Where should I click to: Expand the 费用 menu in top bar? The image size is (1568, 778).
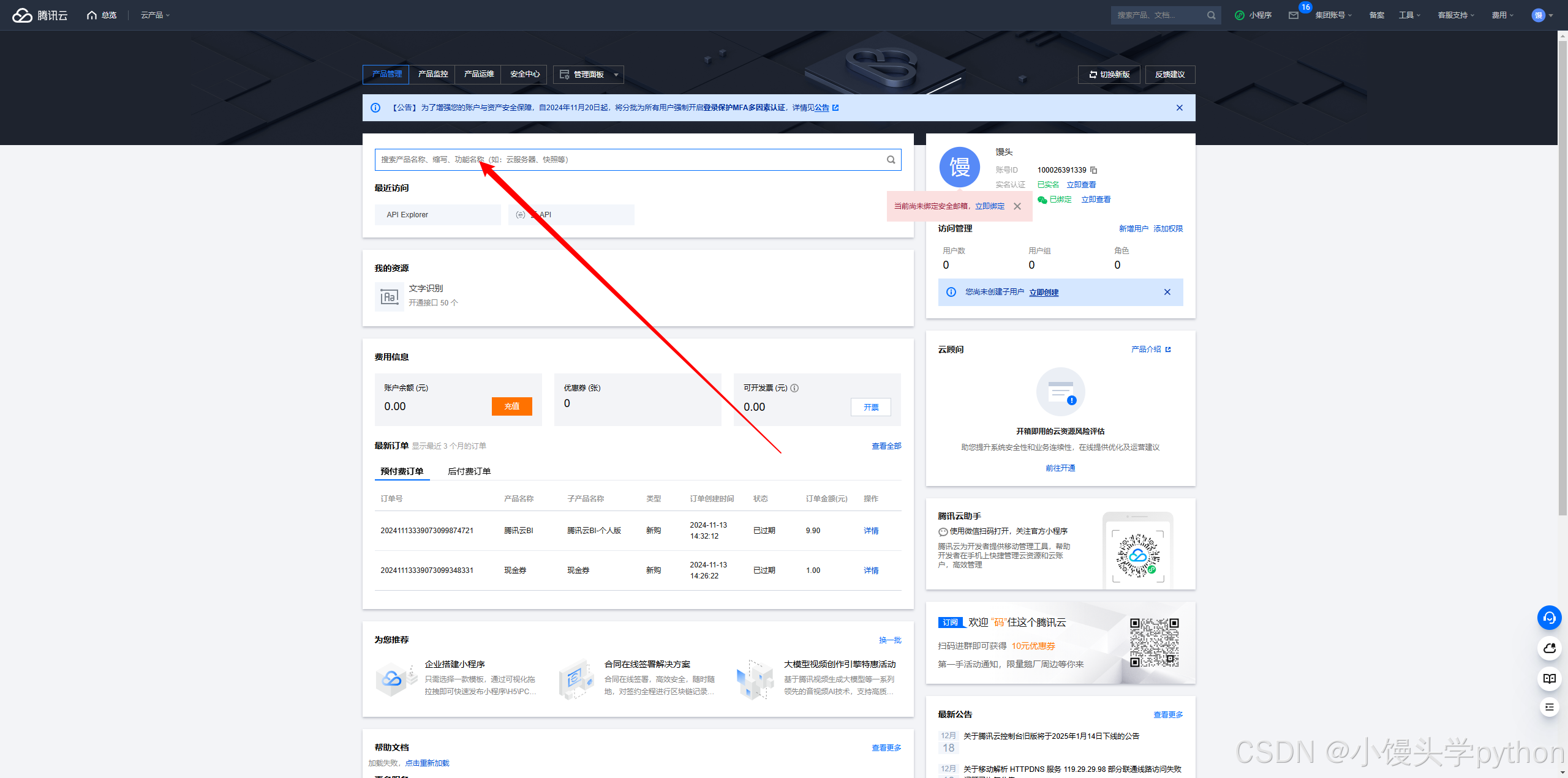(1502, 15)
